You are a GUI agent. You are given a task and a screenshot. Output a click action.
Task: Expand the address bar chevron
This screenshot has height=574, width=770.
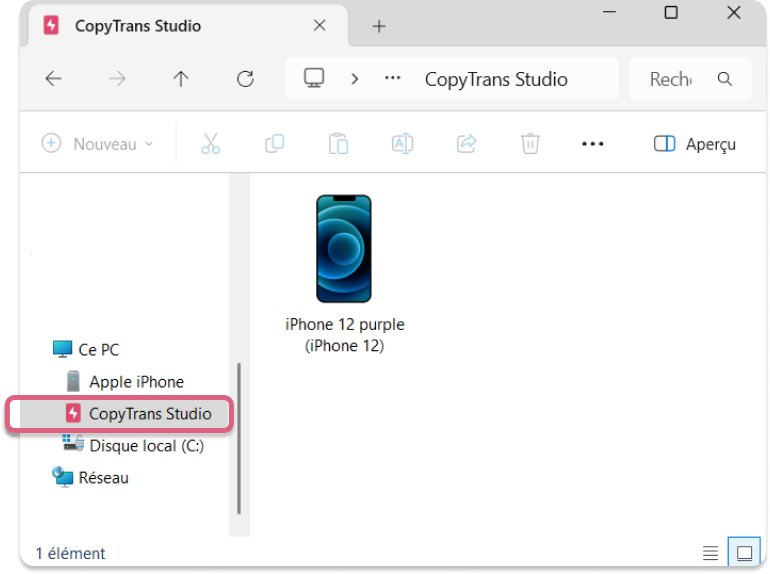click(355, 79)
